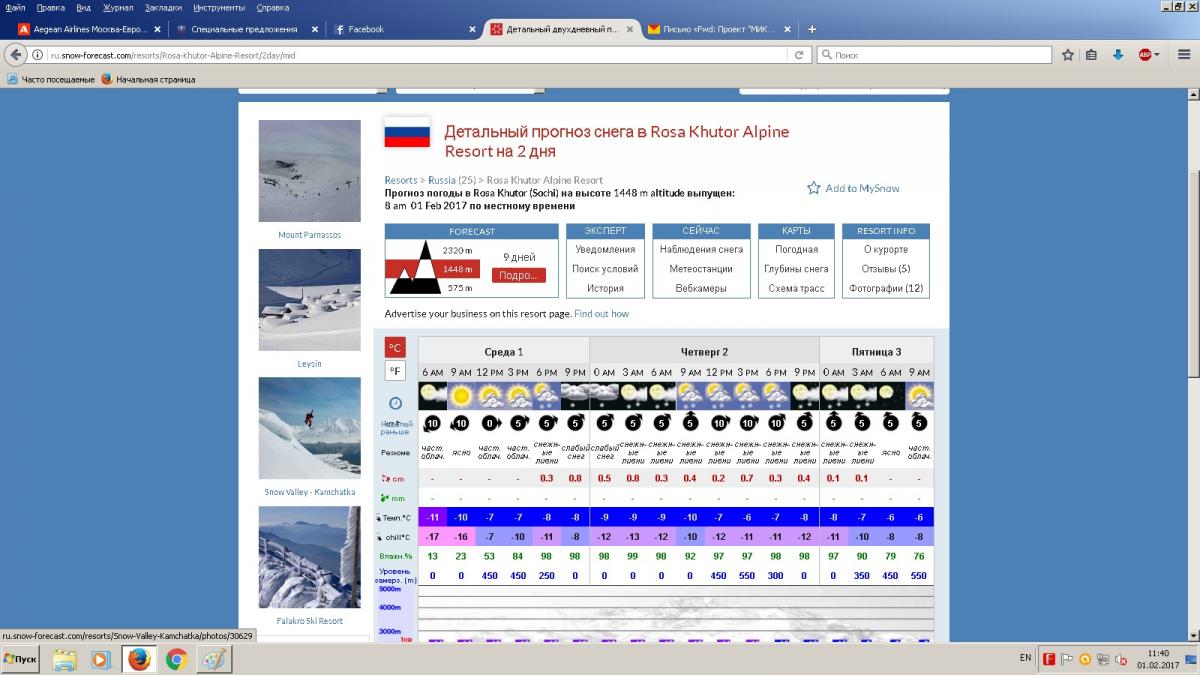Expand the Adblock Plus dropdown arrow
The image size is (1200, 675).
coord(1157,55)
